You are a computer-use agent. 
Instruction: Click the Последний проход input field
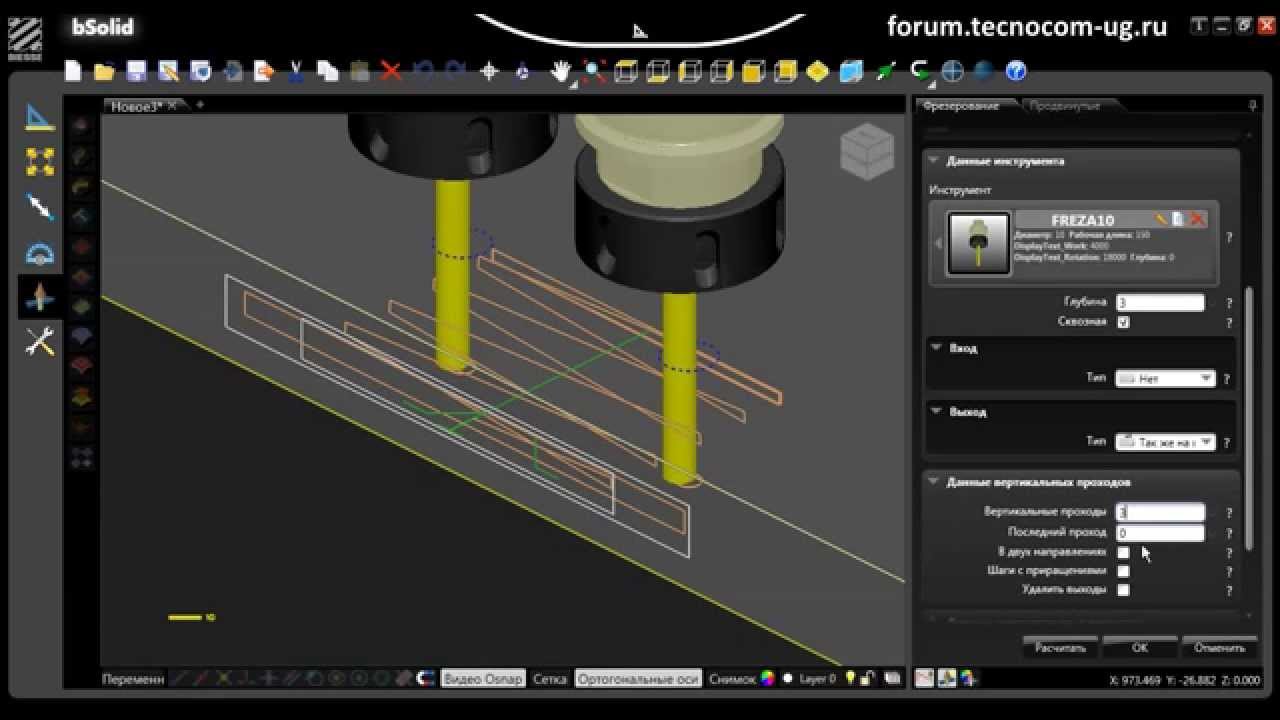[x=1160, y=533]
